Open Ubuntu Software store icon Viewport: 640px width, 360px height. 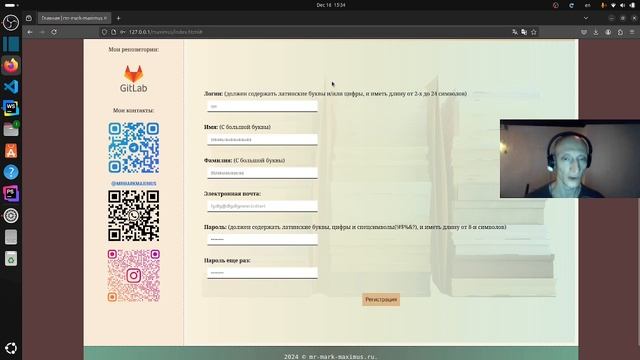pyautogui.click(x=11, y=151)
